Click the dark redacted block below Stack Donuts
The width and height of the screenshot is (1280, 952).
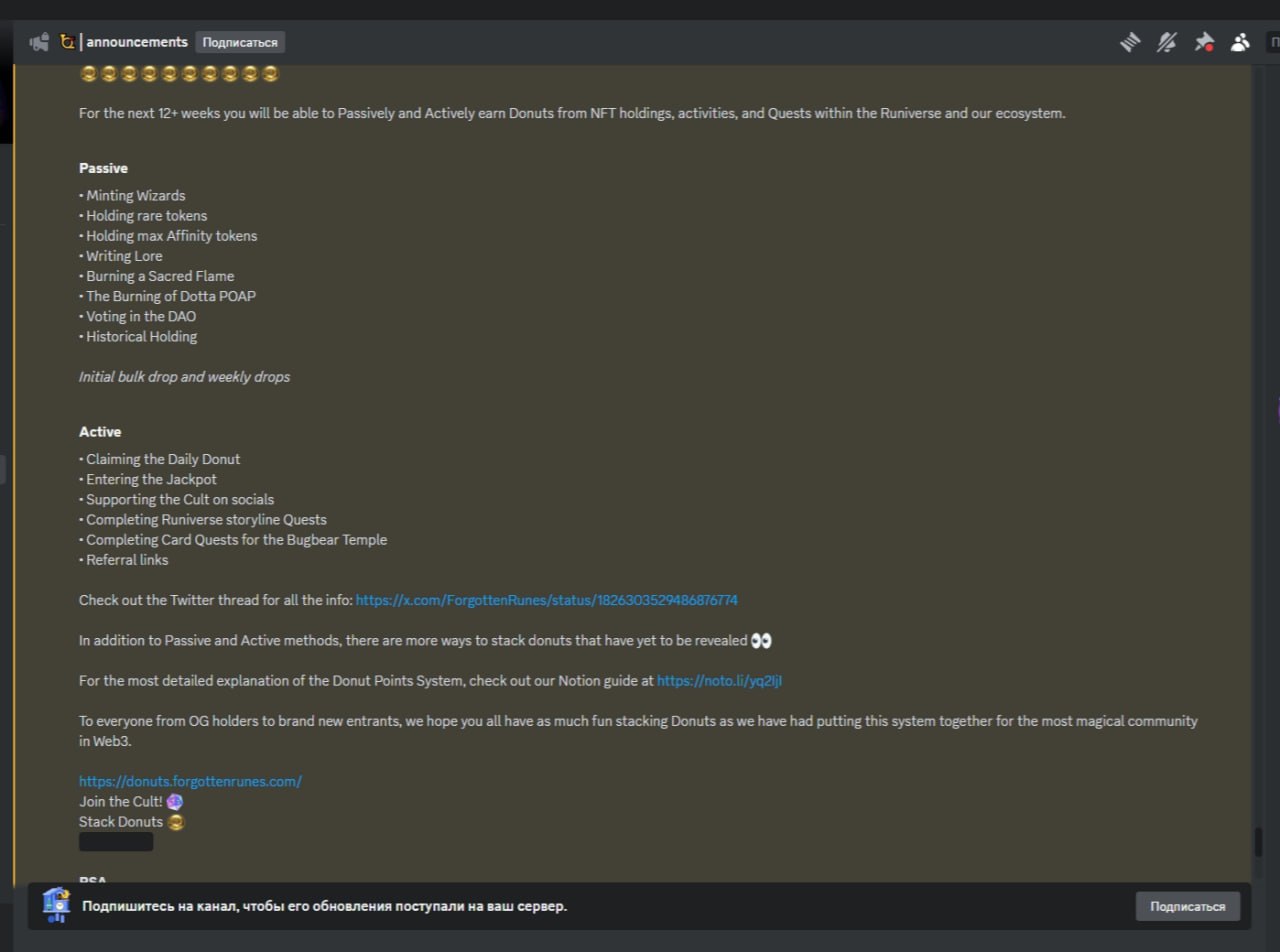click(x=116, y=842)
